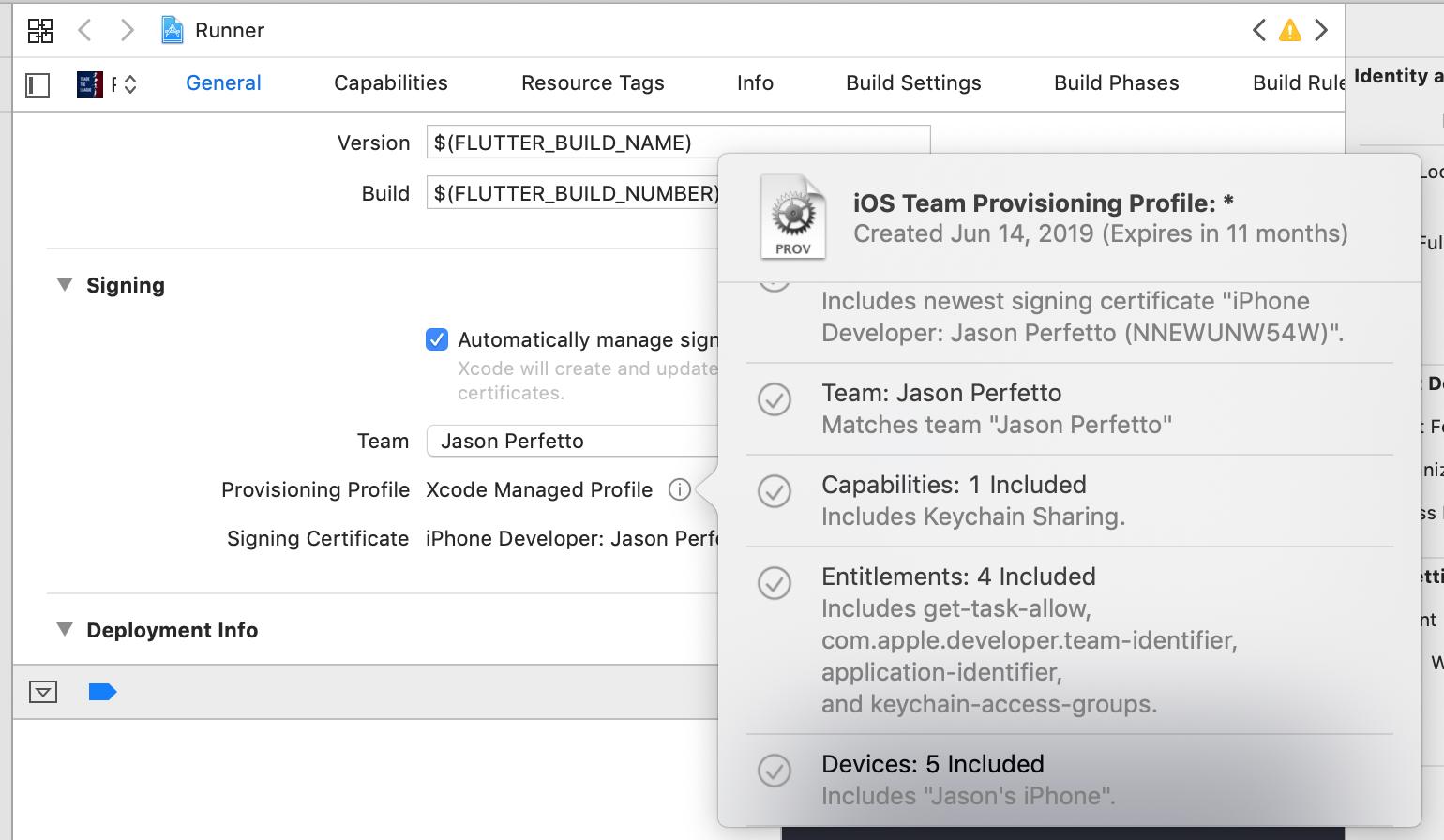This screenshot has width=1444, height=840.
Task: Click the target app thumbnail icon
Action: coord(89,84)
